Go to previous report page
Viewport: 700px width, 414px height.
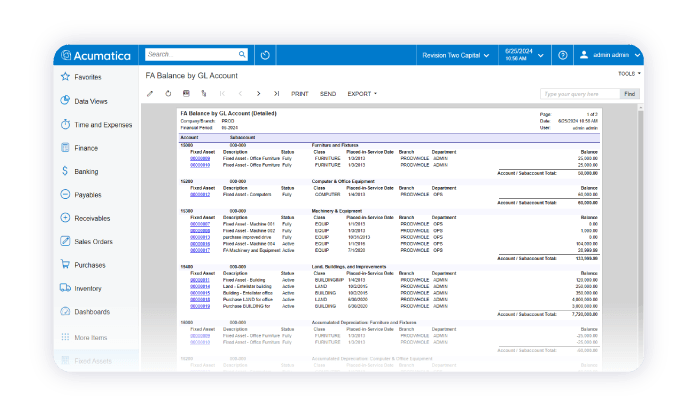click(x=240, y=93)
